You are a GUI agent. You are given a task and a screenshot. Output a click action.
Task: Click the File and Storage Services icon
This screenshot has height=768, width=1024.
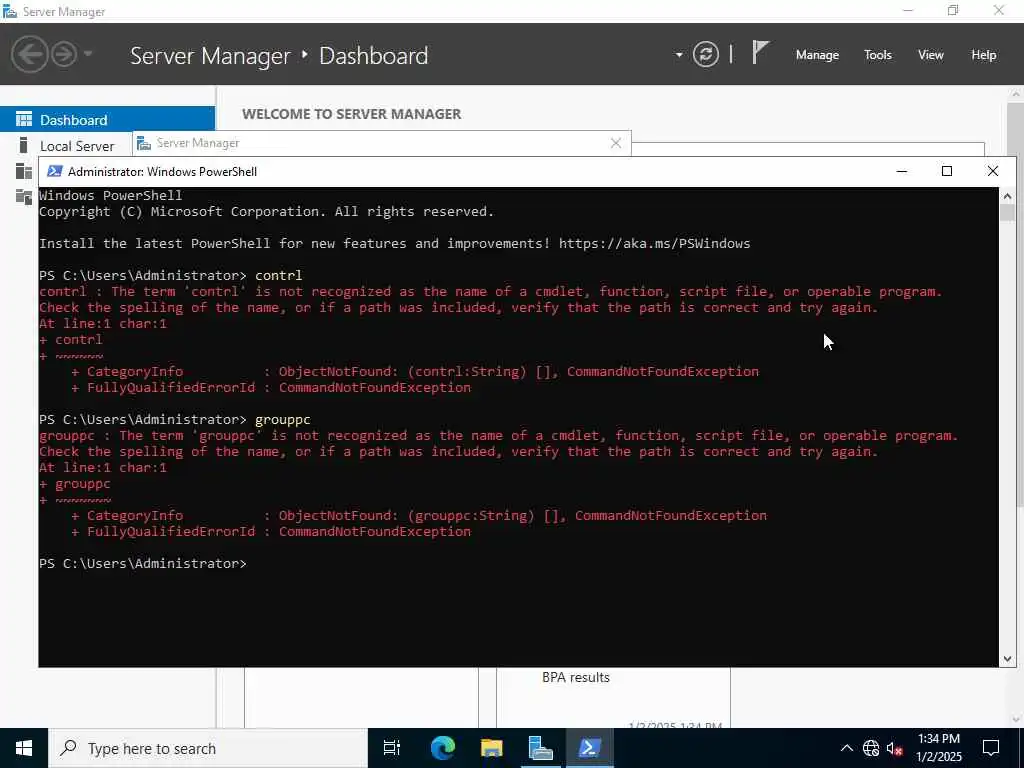[x=24, y=197]
